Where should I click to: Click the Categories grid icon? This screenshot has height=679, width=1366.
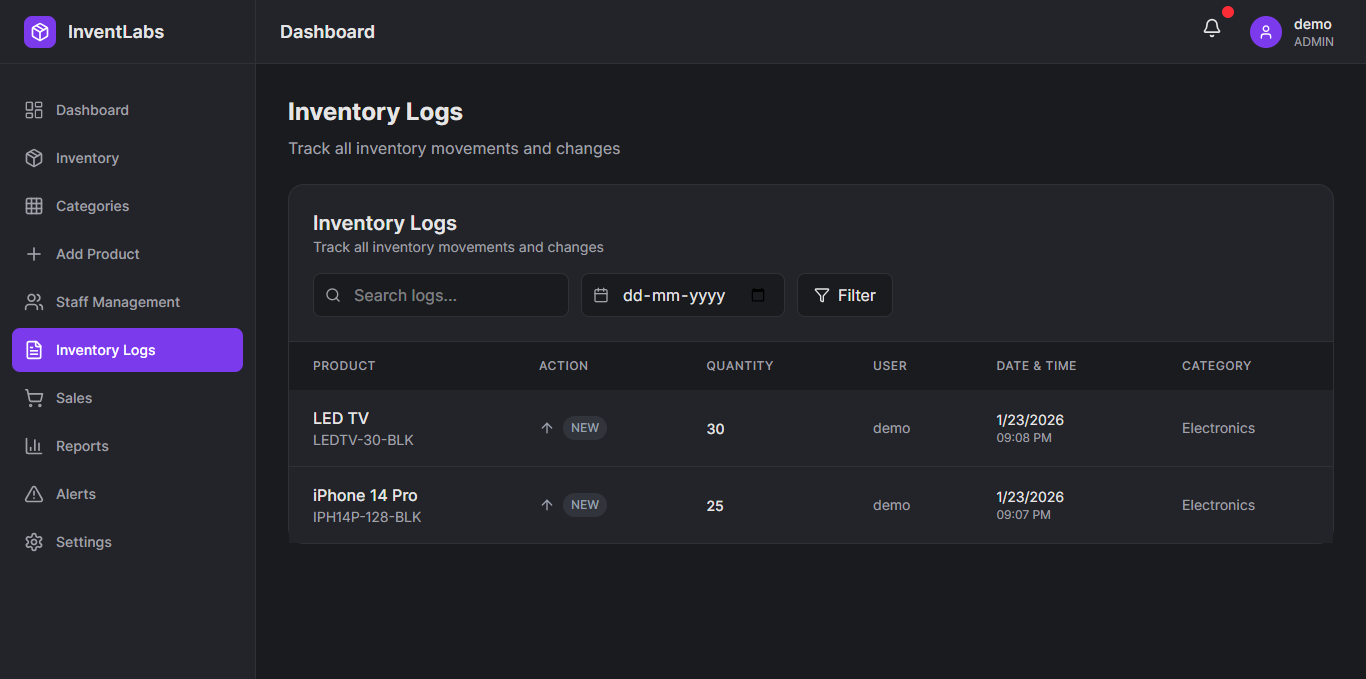point(34,206)
